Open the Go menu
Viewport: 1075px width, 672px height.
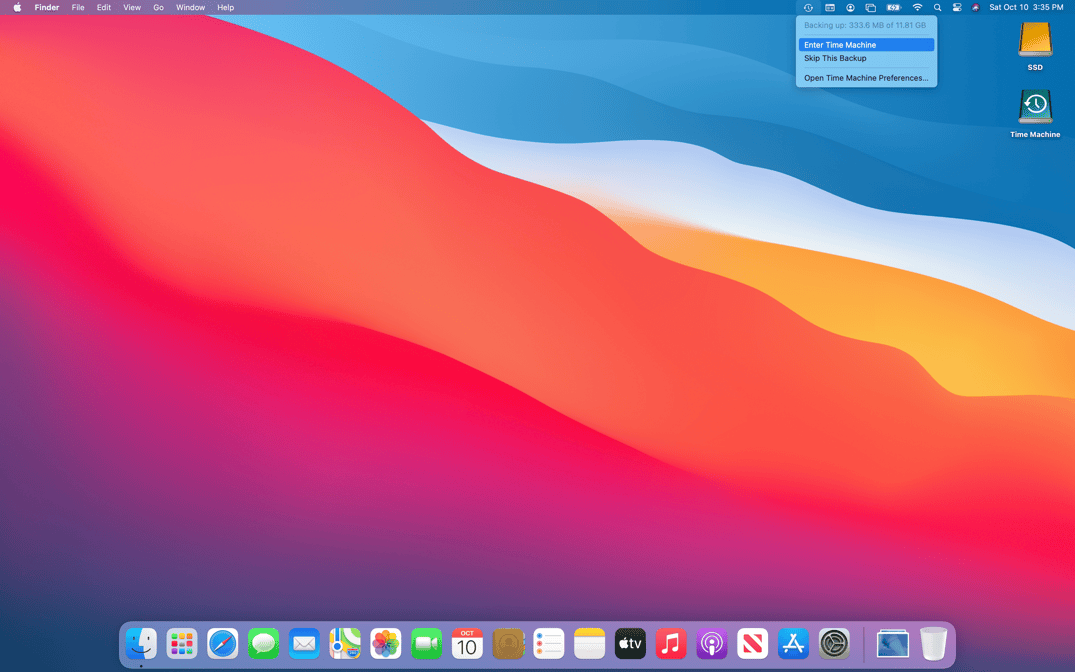(x=158, y=8)
